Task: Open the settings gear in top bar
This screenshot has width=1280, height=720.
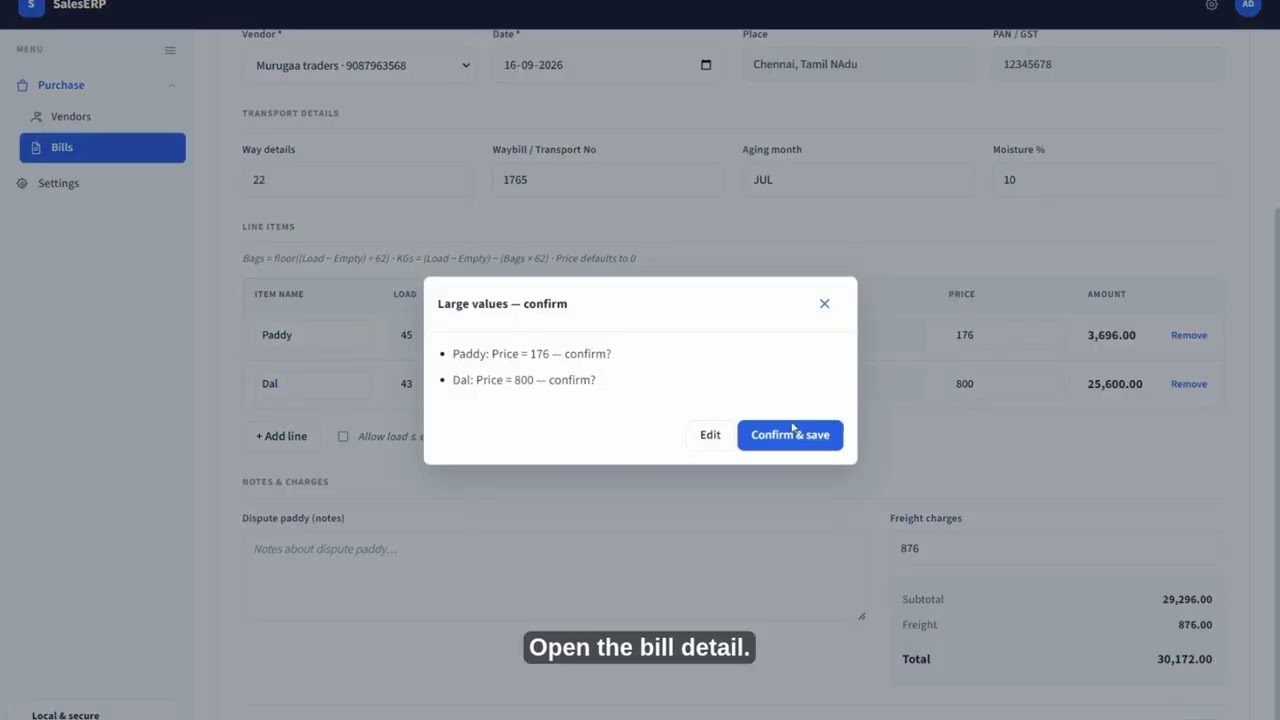Action: click(x=1212, y=5)
